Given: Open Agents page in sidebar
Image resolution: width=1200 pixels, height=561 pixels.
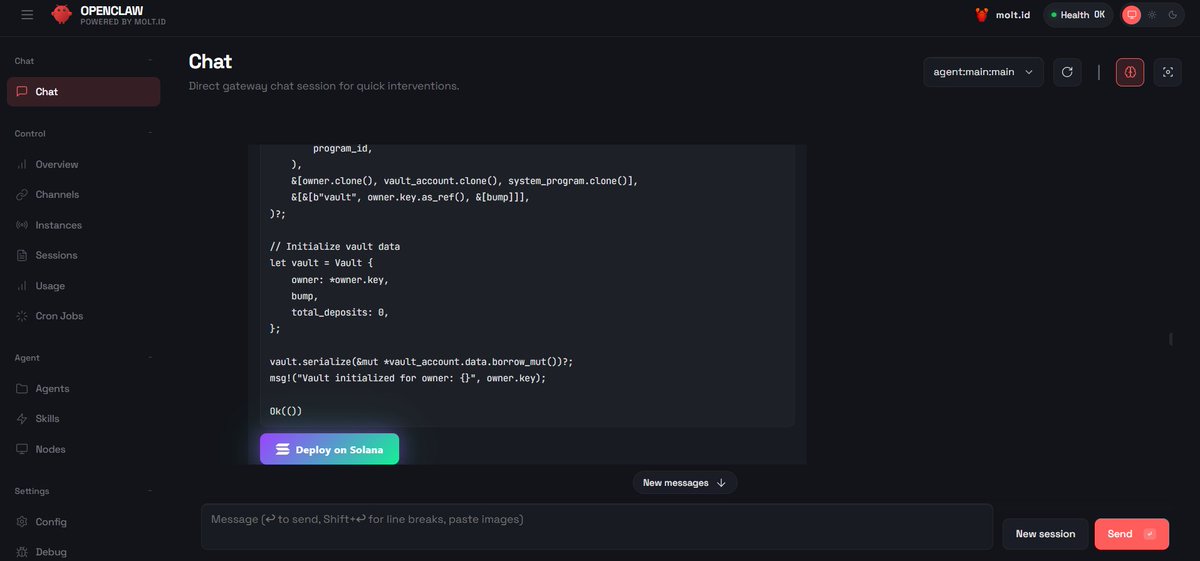Looking at the screenshot, I should click(x=83, y=388).
